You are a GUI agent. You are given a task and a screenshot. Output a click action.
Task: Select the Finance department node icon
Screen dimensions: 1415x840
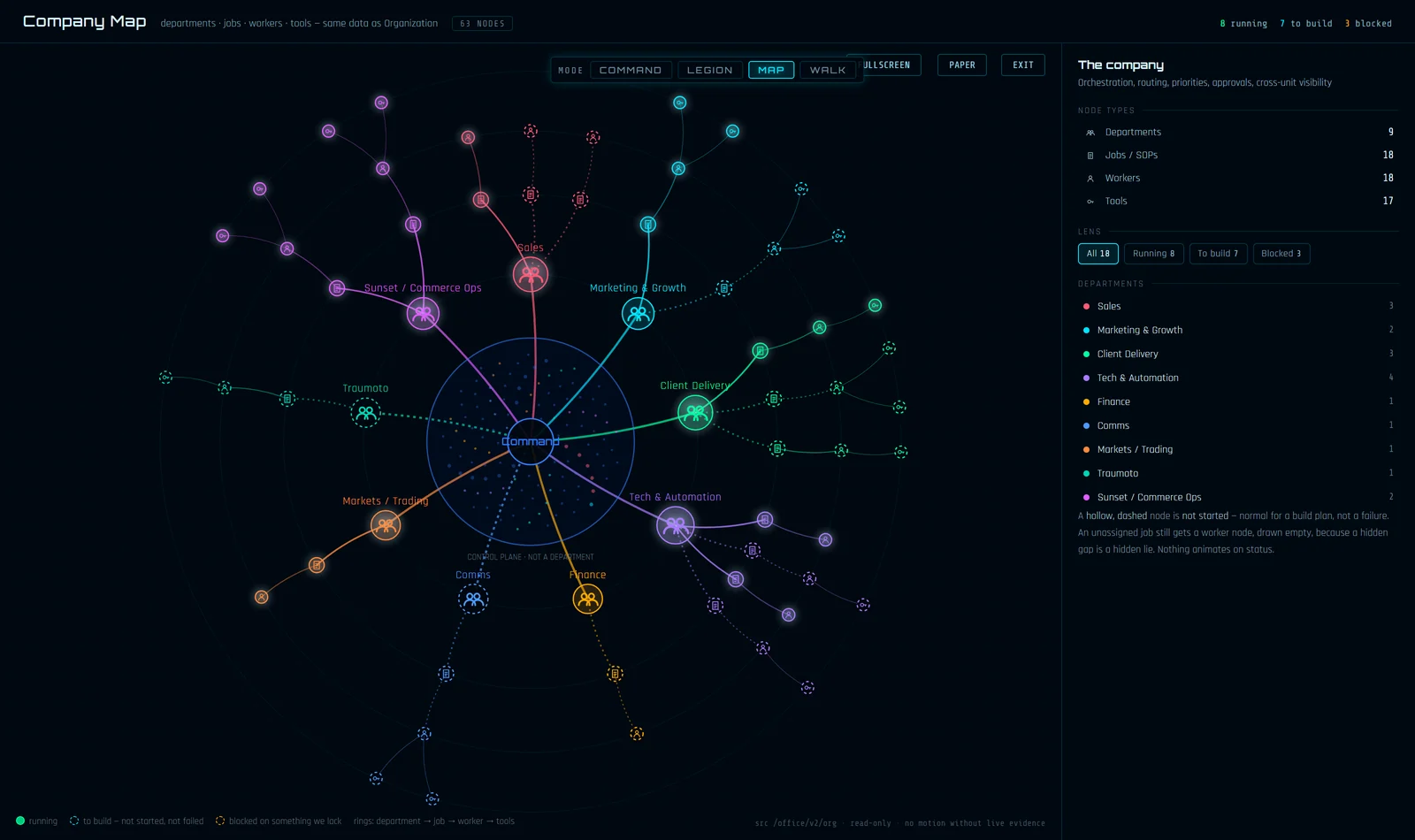click(587, 599)
